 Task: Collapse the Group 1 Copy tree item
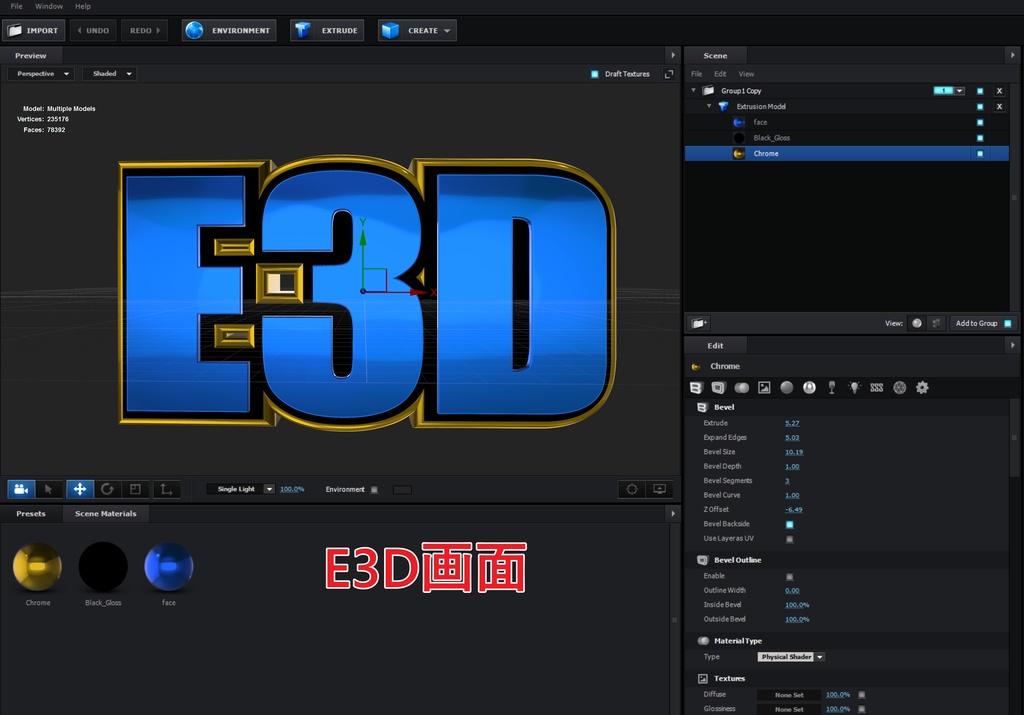point(692,90)
